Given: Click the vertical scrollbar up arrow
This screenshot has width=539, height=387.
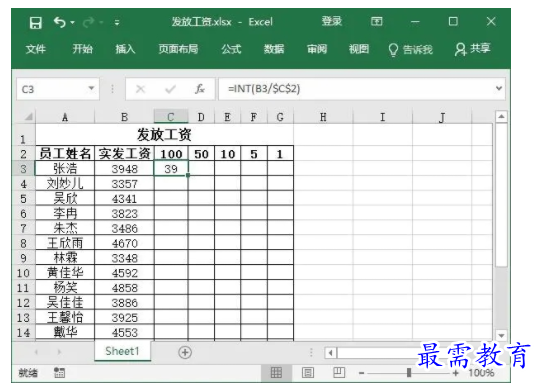Looking at the screenshot, I should pos(501,116).
